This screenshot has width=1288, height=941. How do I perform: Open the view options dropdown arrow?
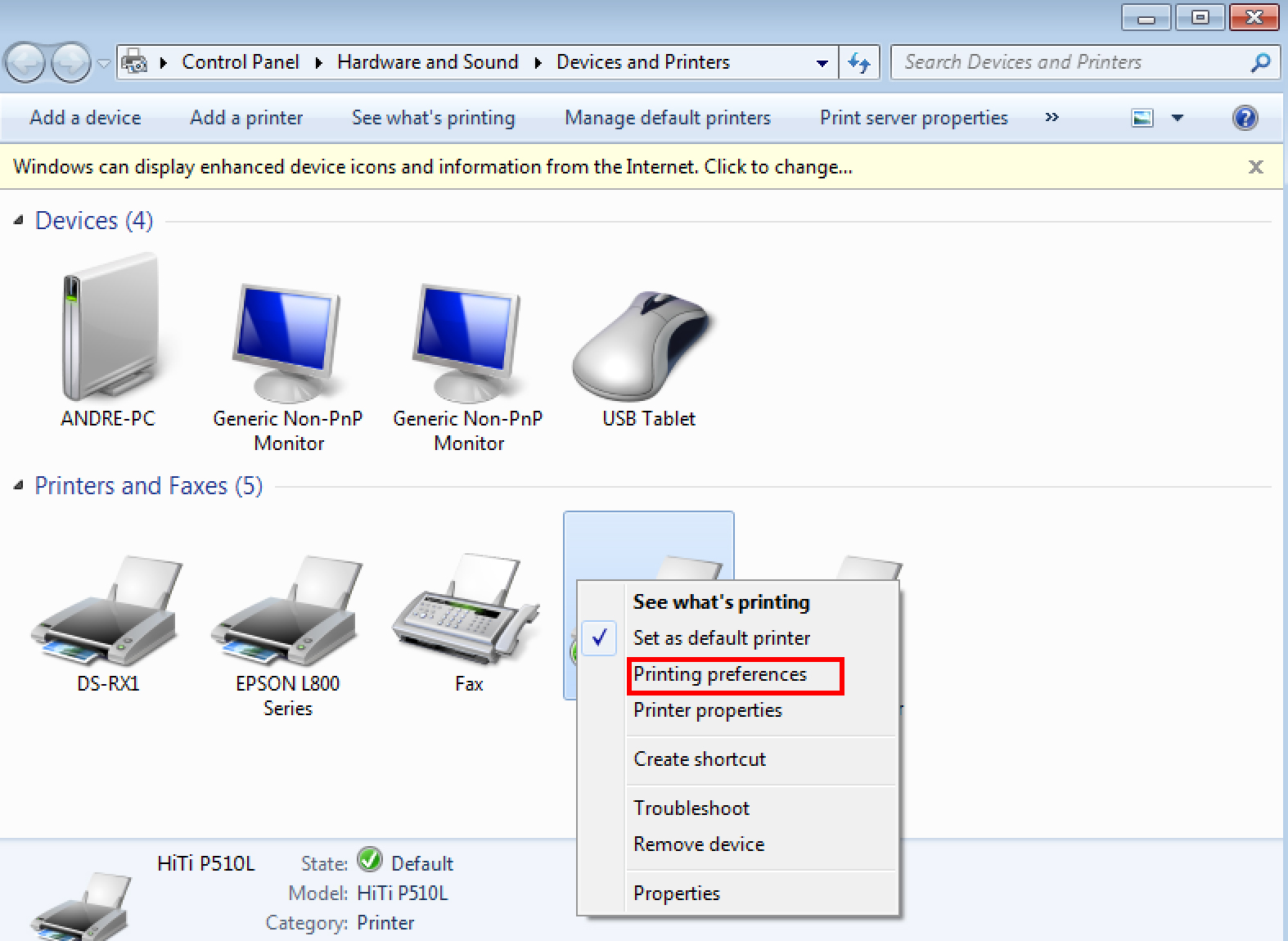click(x=1178, y=118)
